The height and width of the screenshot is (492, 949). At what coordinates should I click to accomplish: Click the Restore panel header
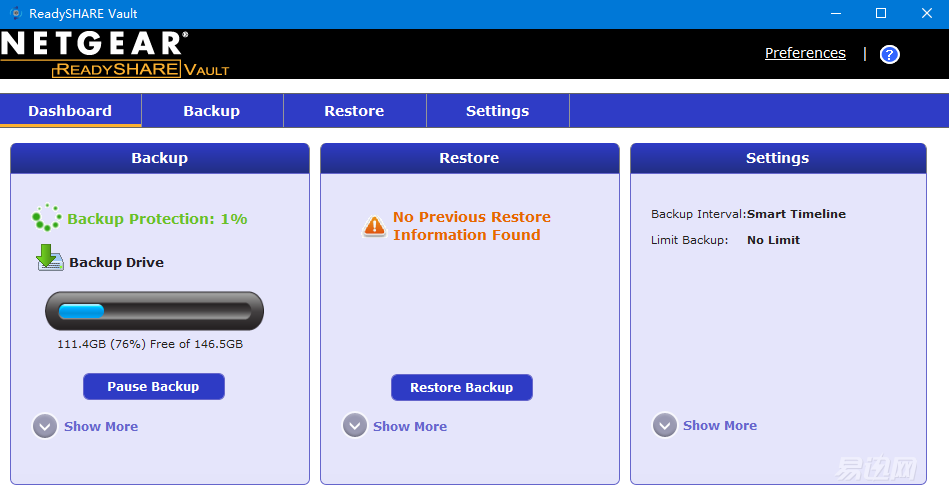pyautogui.click(x=470, y=159)
